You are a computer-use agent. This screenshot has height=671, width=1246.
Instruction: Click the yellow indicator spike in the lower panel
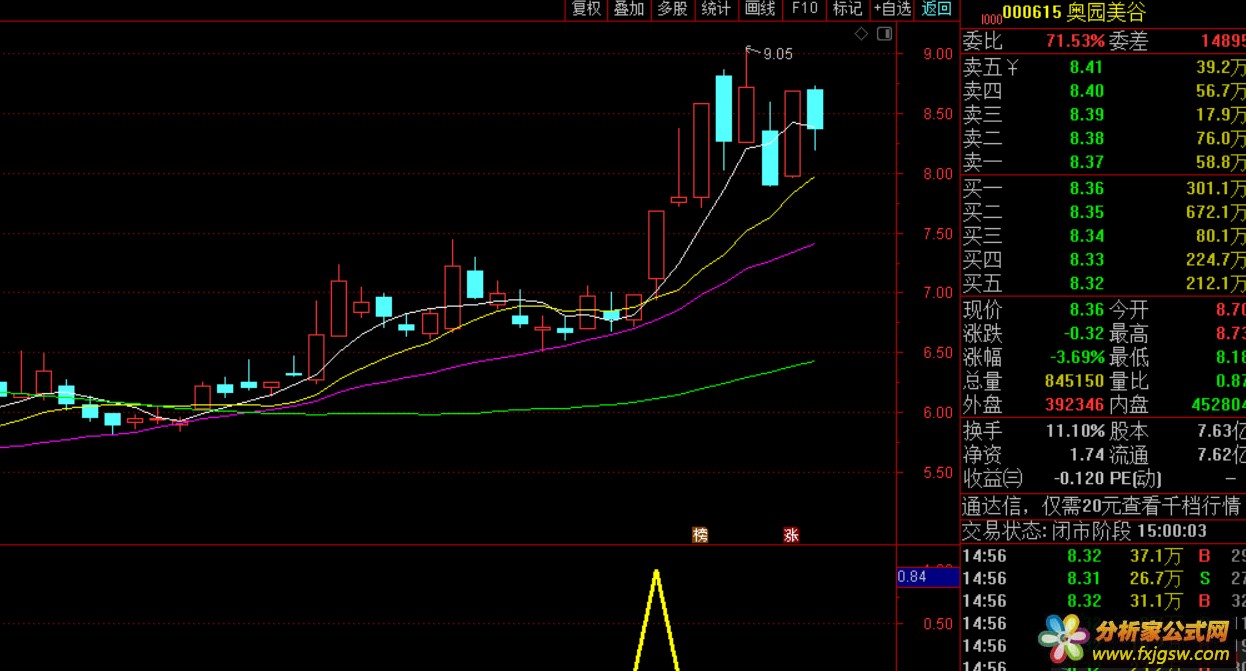coord(656,618)
